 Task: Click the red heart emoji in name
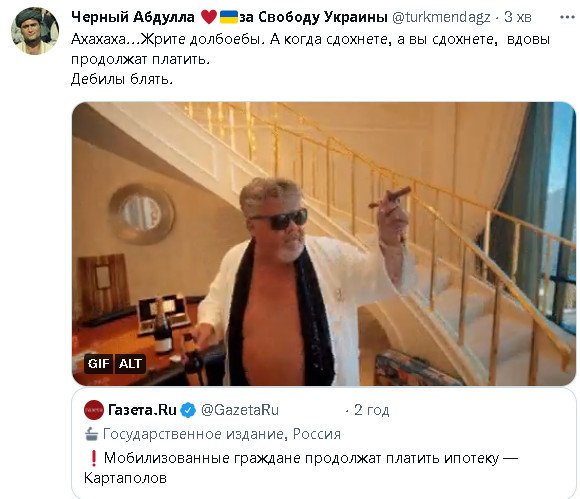pyautogui.click(x=209, y=17)
